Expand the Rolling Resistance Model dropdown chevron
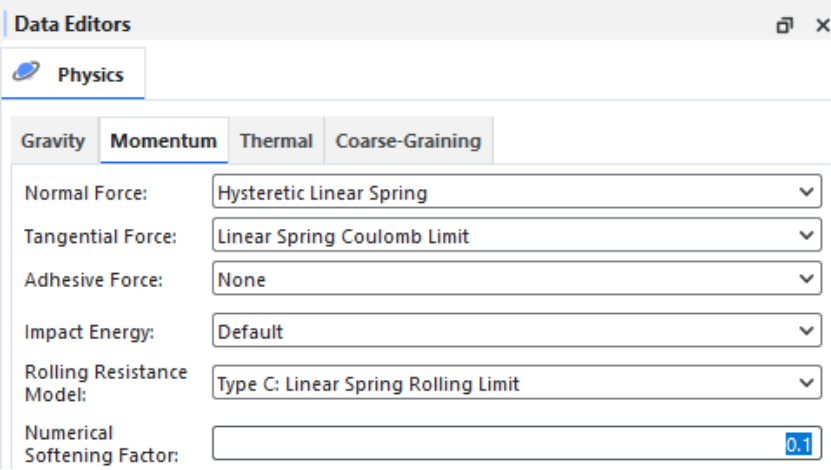 click(807, 383)
